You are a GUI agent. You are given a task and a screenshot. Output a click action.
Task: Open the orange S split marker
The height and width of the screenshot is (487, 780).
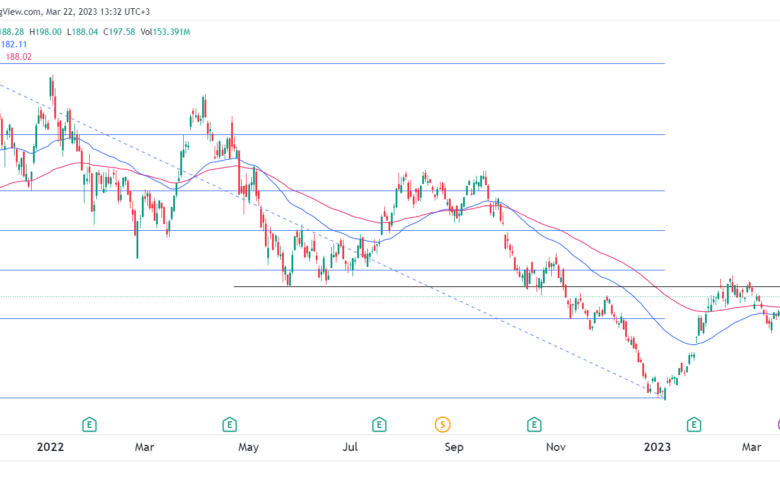tap(442, 425)
